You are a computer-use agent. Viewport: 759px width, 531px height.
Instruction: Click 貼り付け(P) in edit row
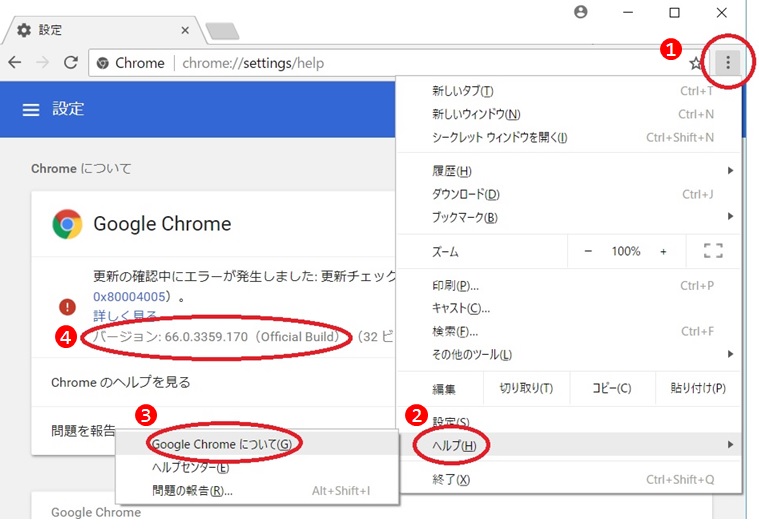698,388
